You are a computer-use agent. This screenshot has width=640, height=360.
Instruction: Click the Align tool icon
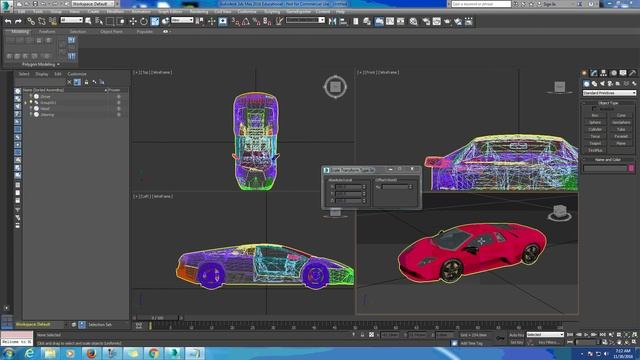click(x=343, y=21)
